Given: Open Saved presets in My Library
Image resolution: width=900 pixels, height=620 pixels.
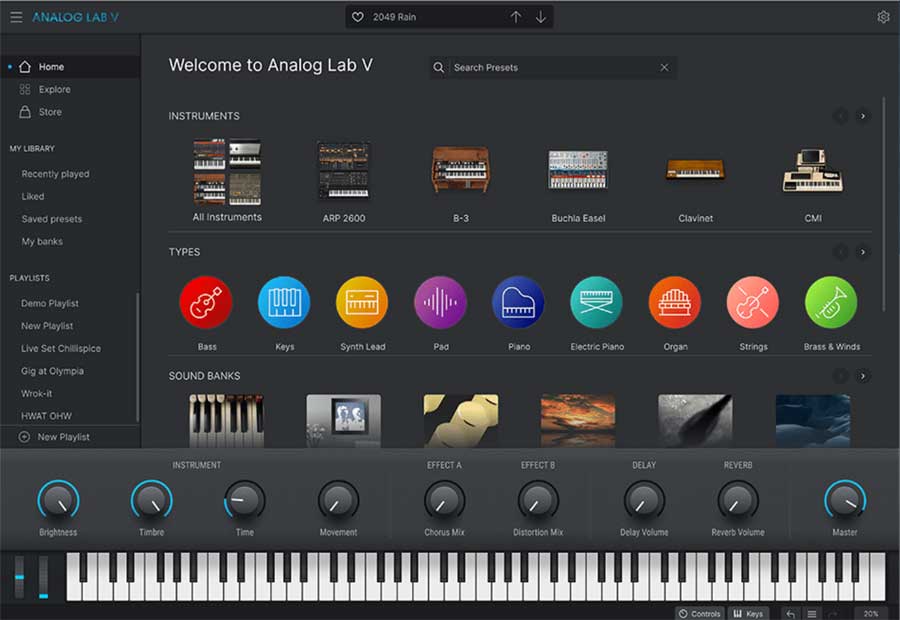Looking at the screenshot, I should (52, 219).
